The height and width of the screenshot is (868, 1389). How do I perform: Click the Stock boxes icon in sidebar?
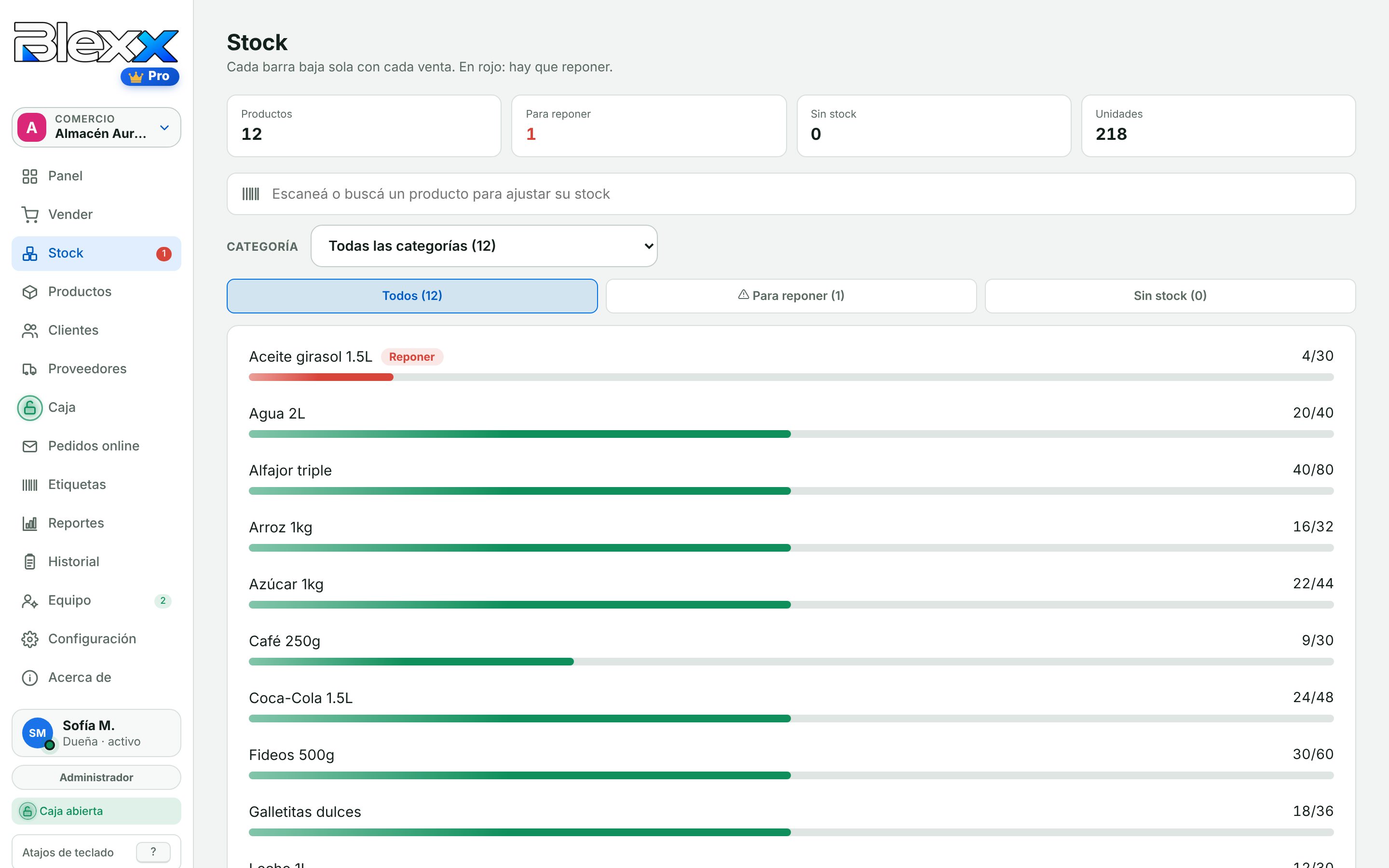click(30, 253)
